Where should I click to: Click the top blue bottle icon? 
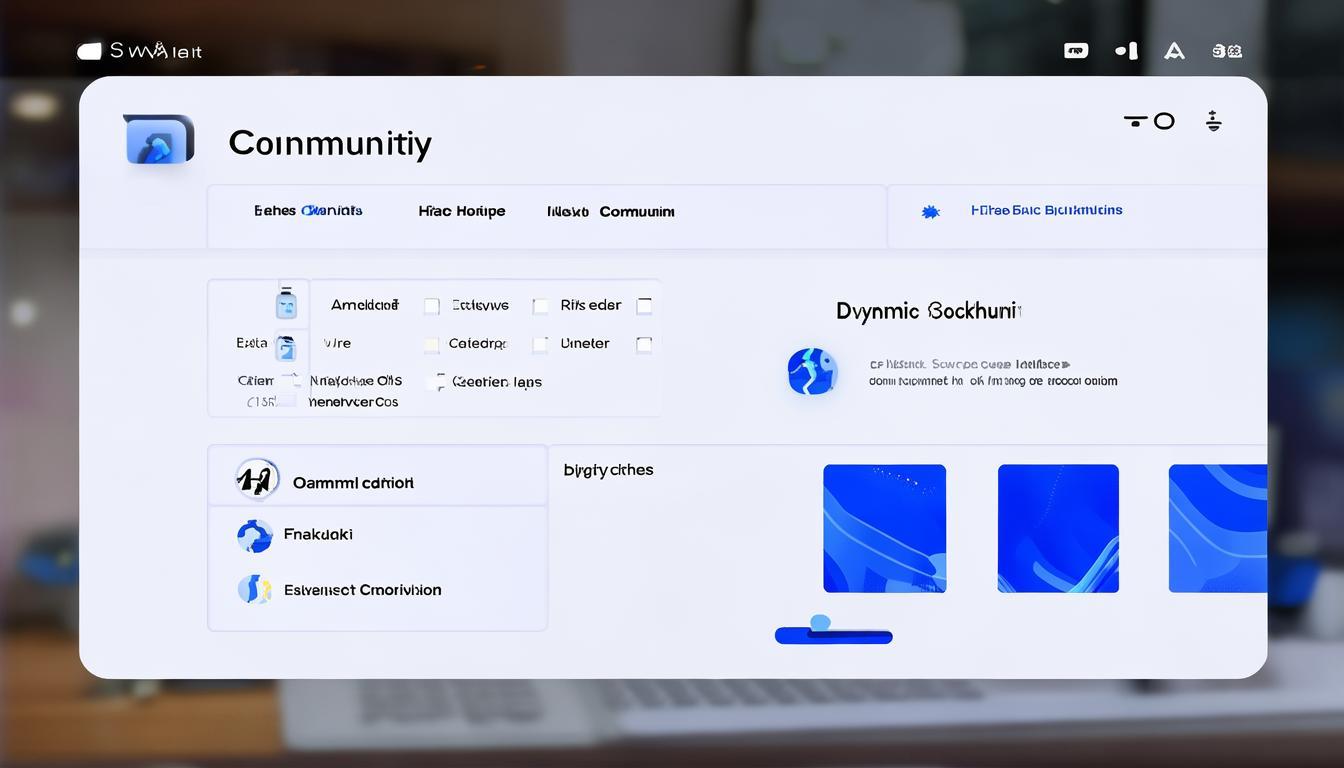[286, 303]
